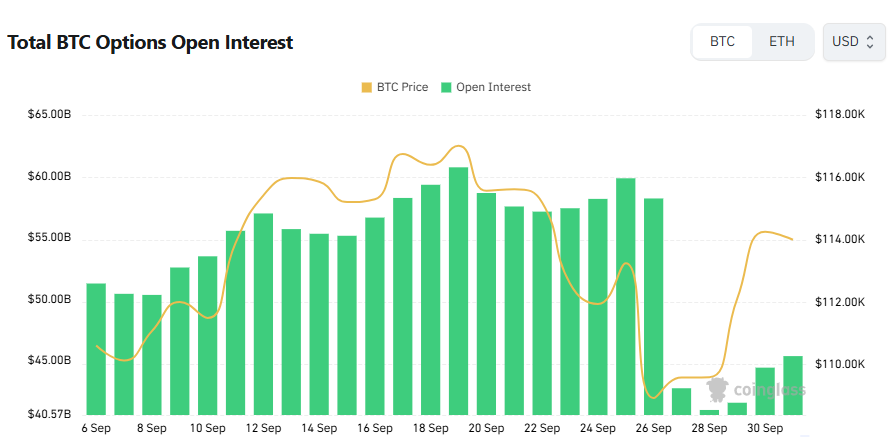Select the shortest bar at 28 Sep

pyautogui.click(x=709, y=411)
